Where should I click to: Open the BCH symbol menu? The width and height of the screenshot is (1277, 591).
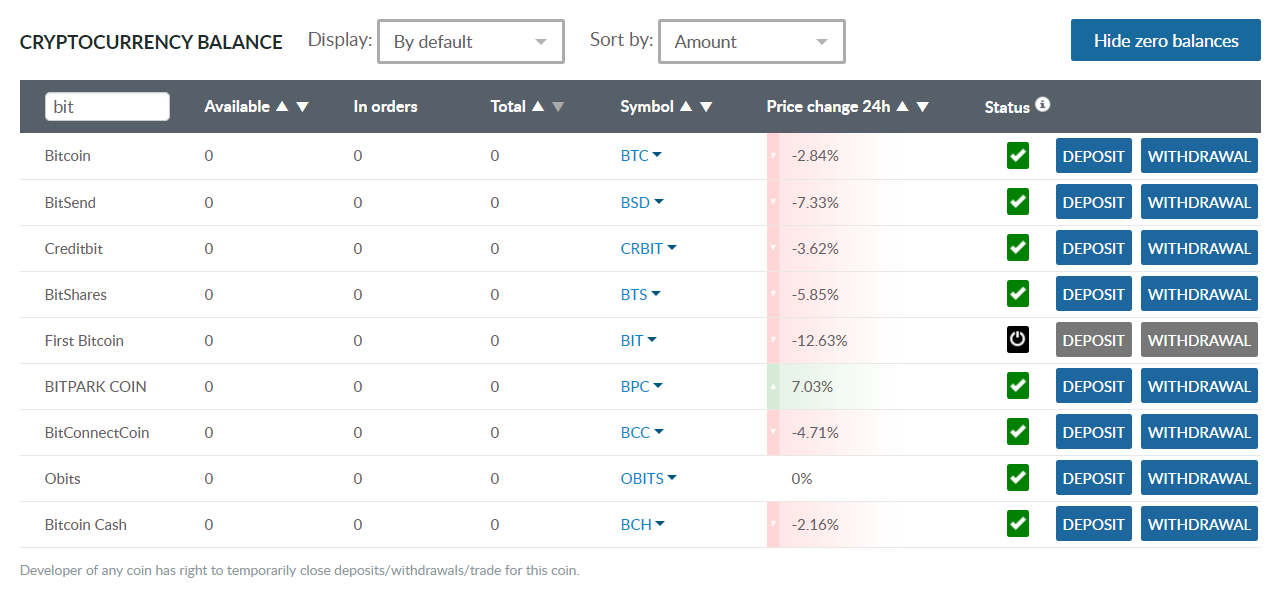coord(643,524)
